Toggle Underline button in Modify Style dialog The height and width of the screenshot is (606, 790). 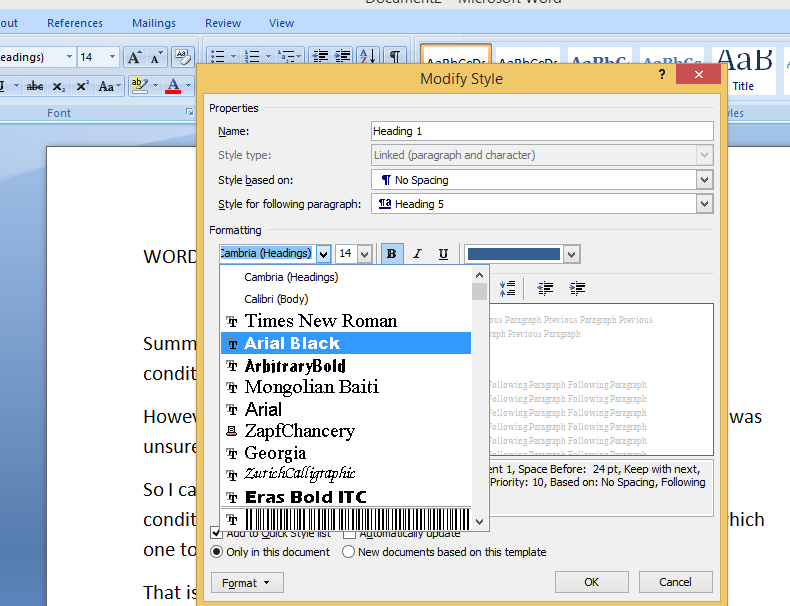pos(443,254)
